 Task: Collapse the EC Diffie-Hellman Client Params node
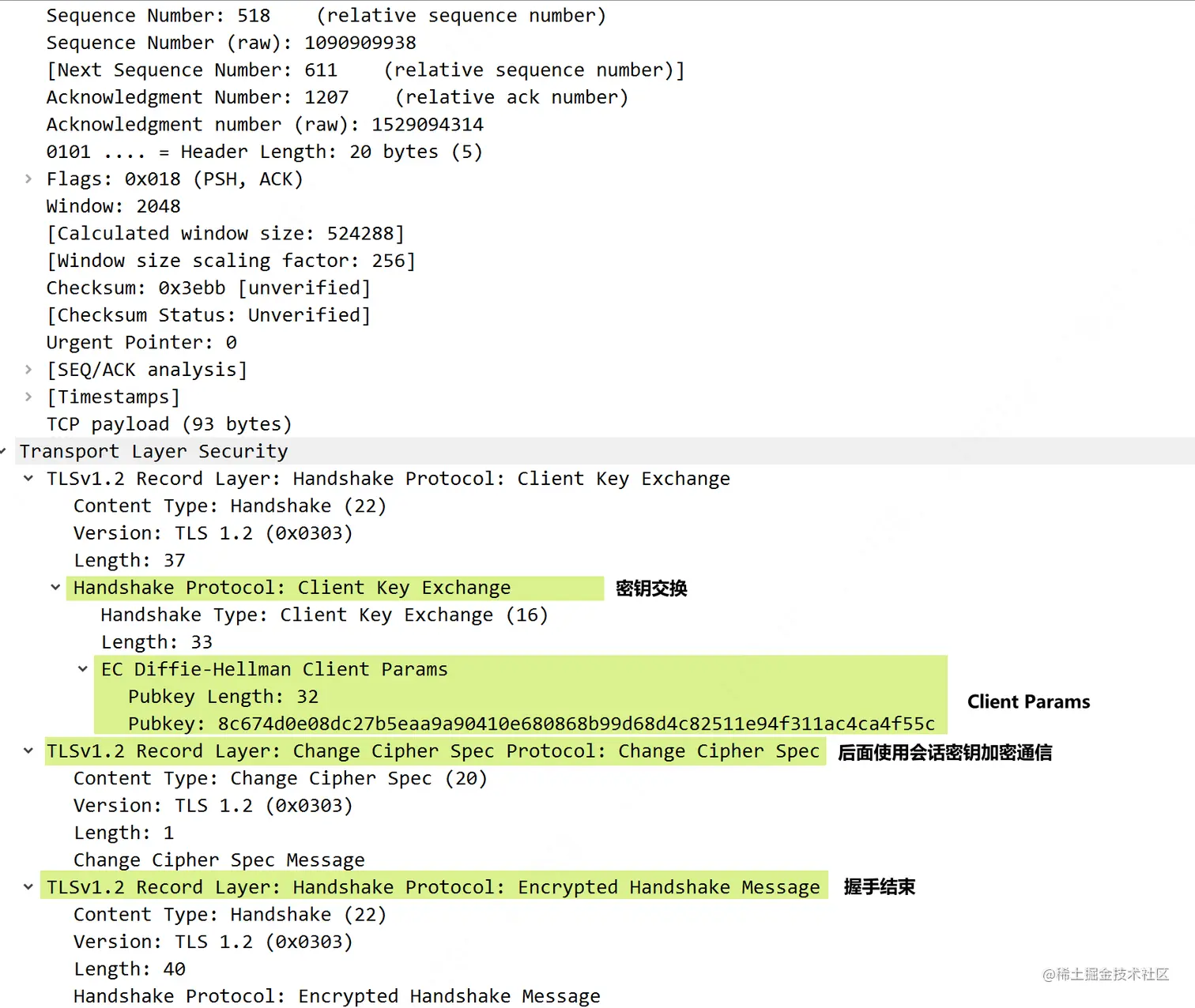pyautogui.click(x=83, y=669)
